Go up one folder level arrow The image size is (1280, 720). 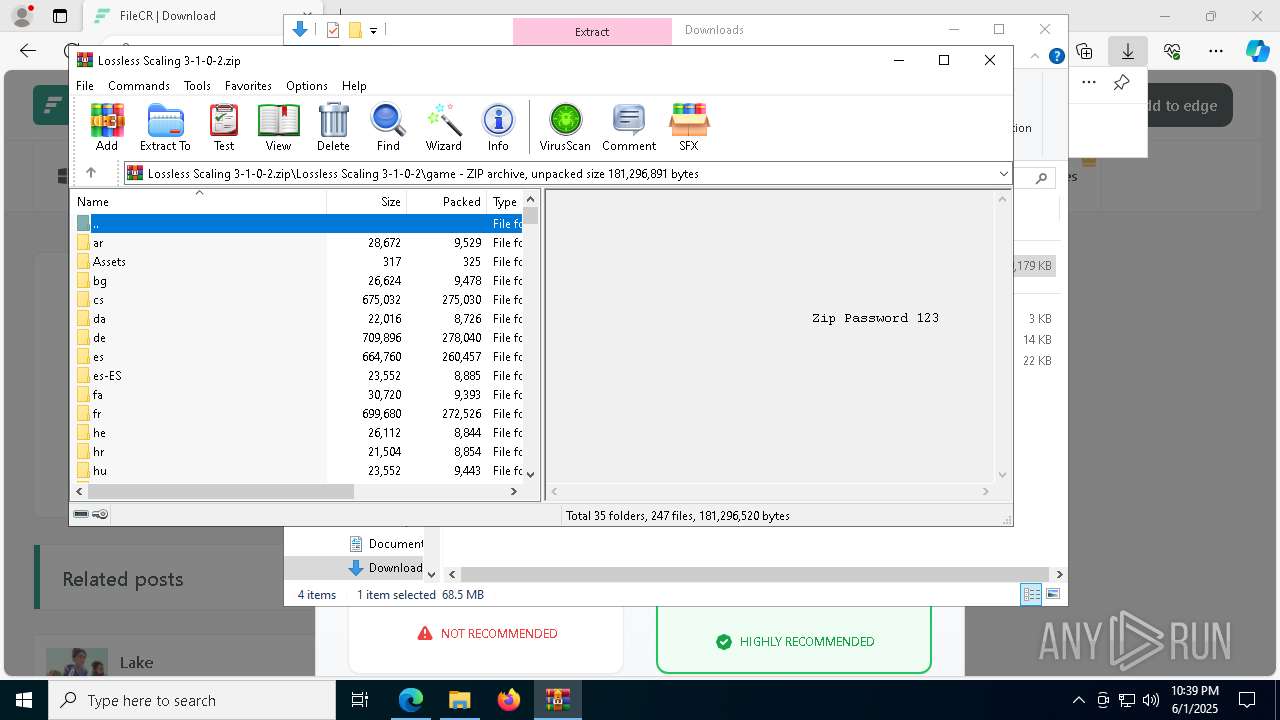click(90, 173)
